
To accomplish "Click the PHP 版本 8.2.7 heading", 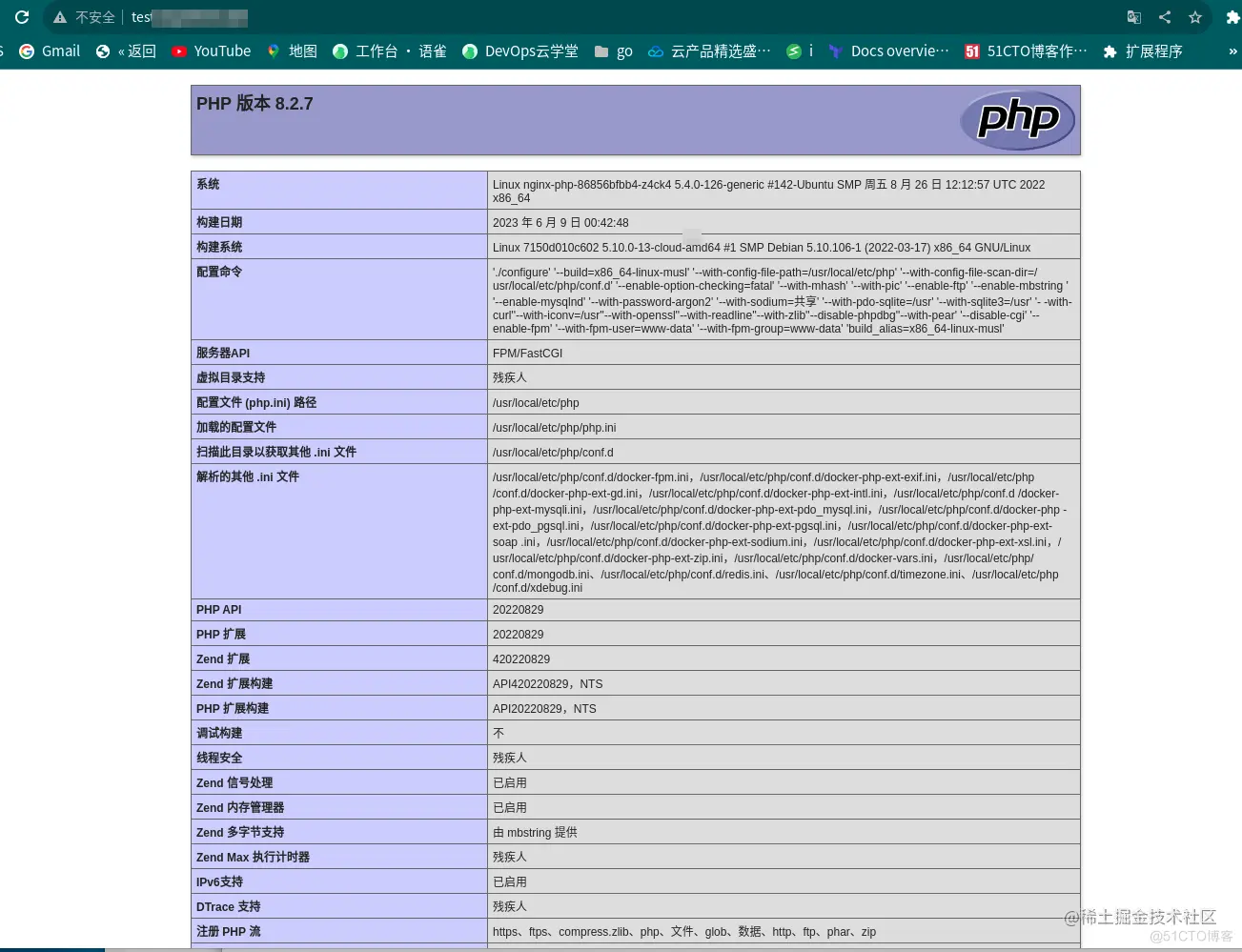I will pos(255,104).
